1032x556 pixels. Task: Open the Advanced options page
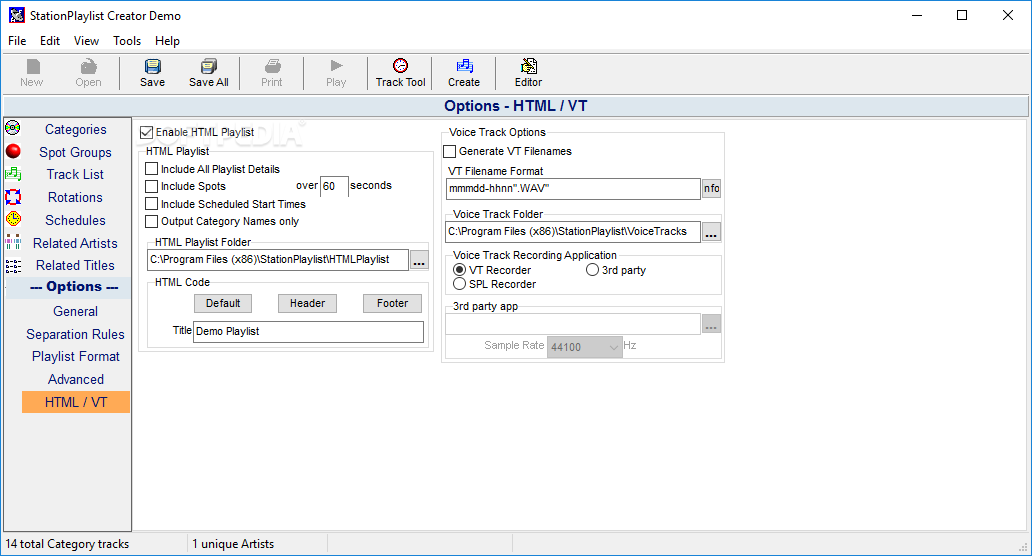(76, 379)
